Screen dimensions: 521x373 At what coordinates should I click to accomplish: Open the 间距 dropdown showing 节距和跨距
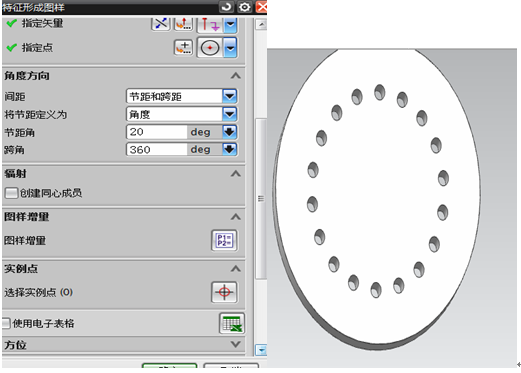coord(182,97)
